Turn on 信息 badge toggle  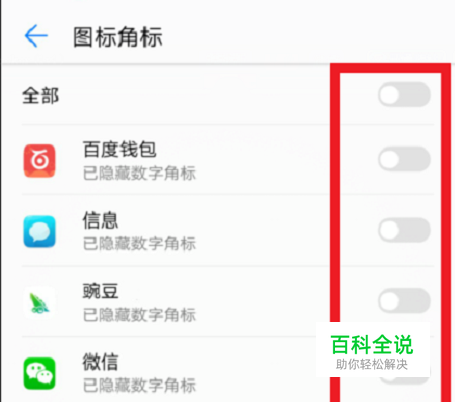point(404,230)
